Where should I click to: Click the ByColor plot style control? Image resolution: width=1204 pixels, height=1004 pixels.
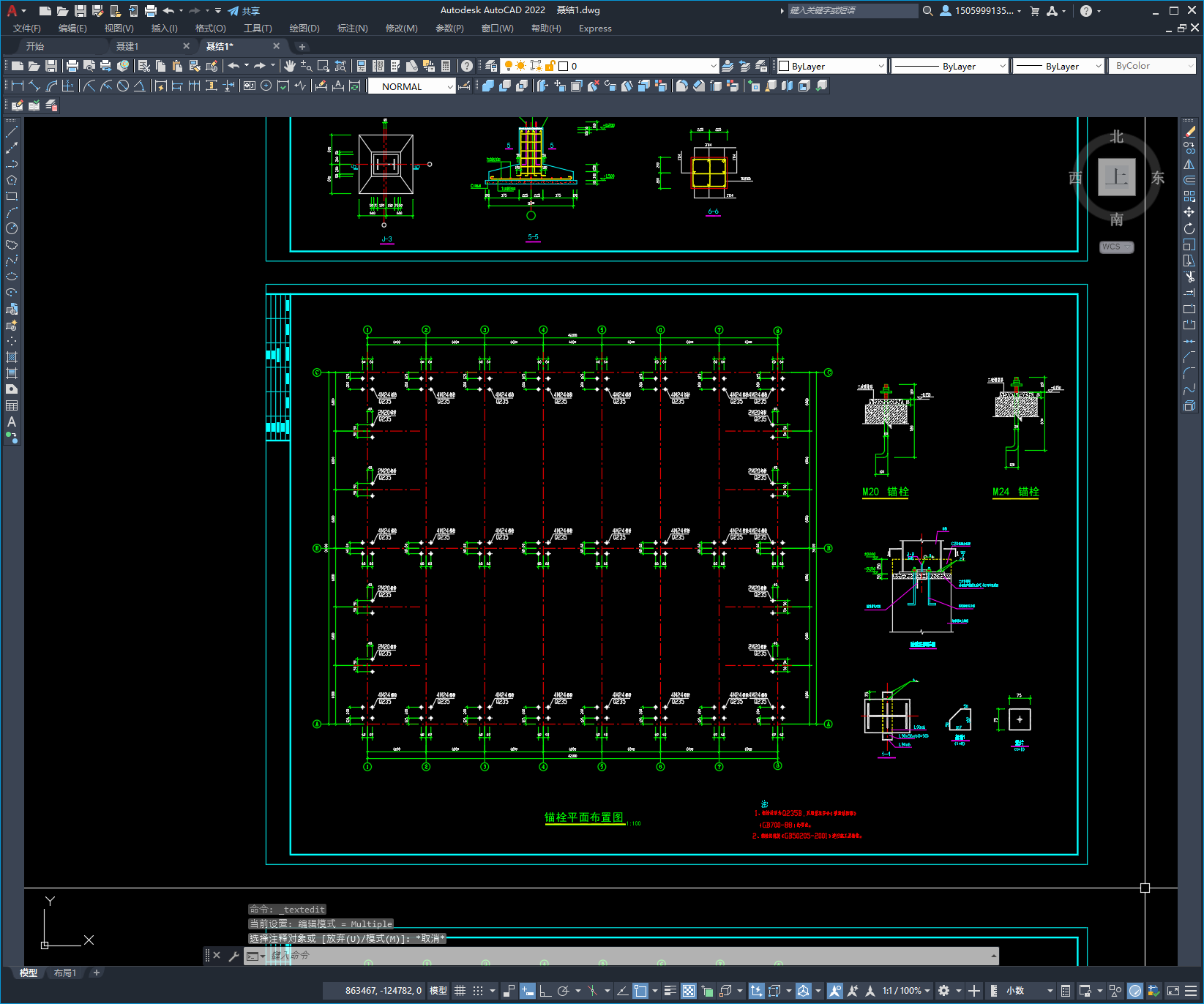coord(1153,66)
